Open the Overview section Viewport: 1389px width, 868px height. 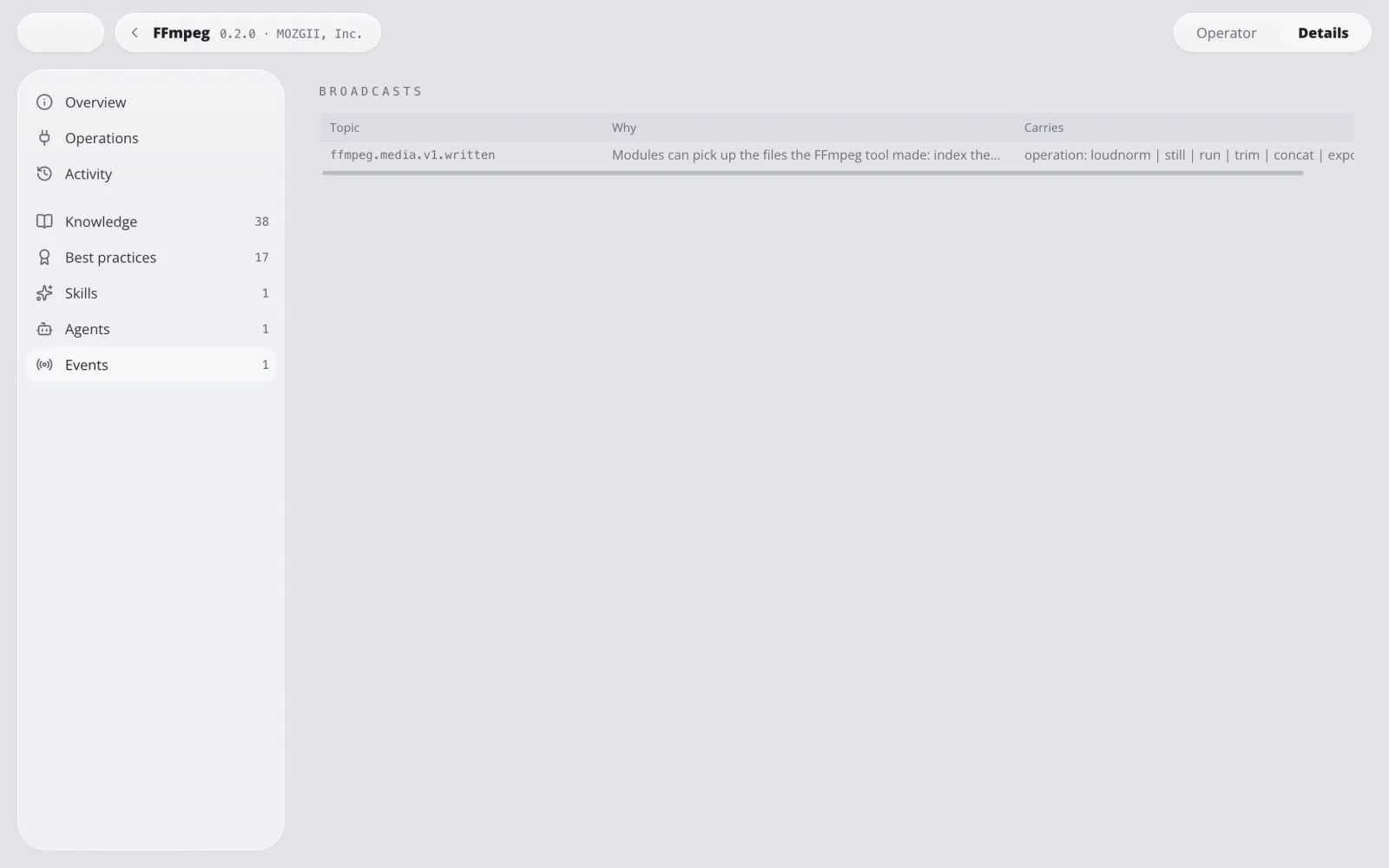151,102
